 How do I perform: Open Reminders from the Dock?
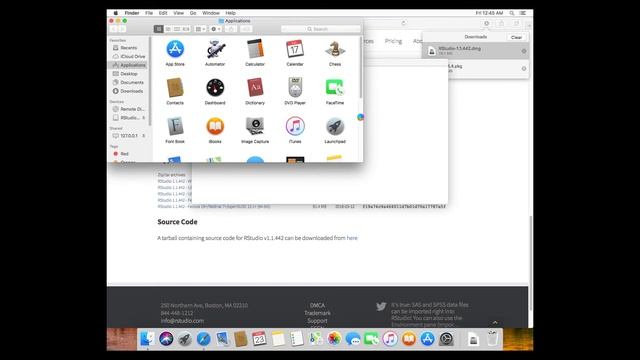point(297,339)
